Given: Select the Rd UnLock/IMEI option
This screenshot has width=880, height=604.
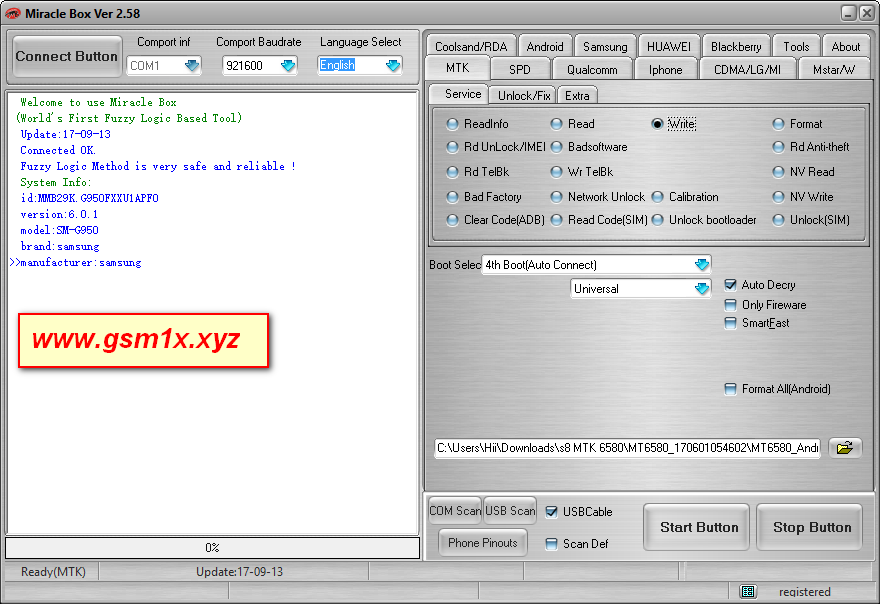Looking at the screenshot, I should pyautogui.click(x=452, y=147).
